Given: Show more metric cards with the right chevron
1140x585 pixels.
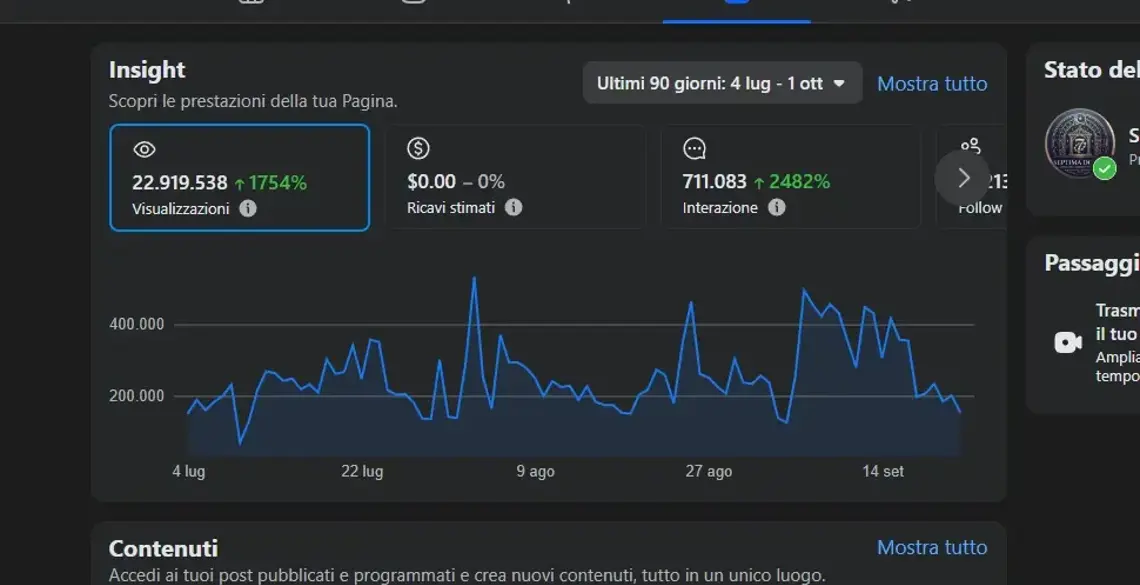Looking at the screenshot, I should 963,178.
